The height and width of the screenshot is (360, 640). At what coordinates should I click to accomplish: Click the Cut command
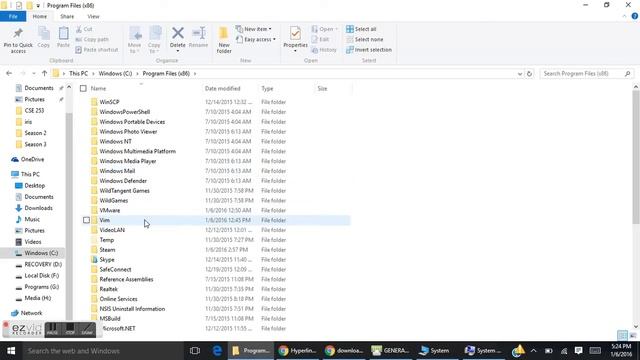coord(84,29)
